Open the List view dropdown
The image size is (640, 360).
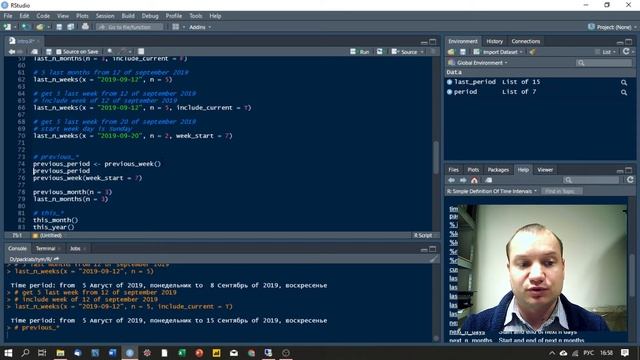(x=605, y=52)
